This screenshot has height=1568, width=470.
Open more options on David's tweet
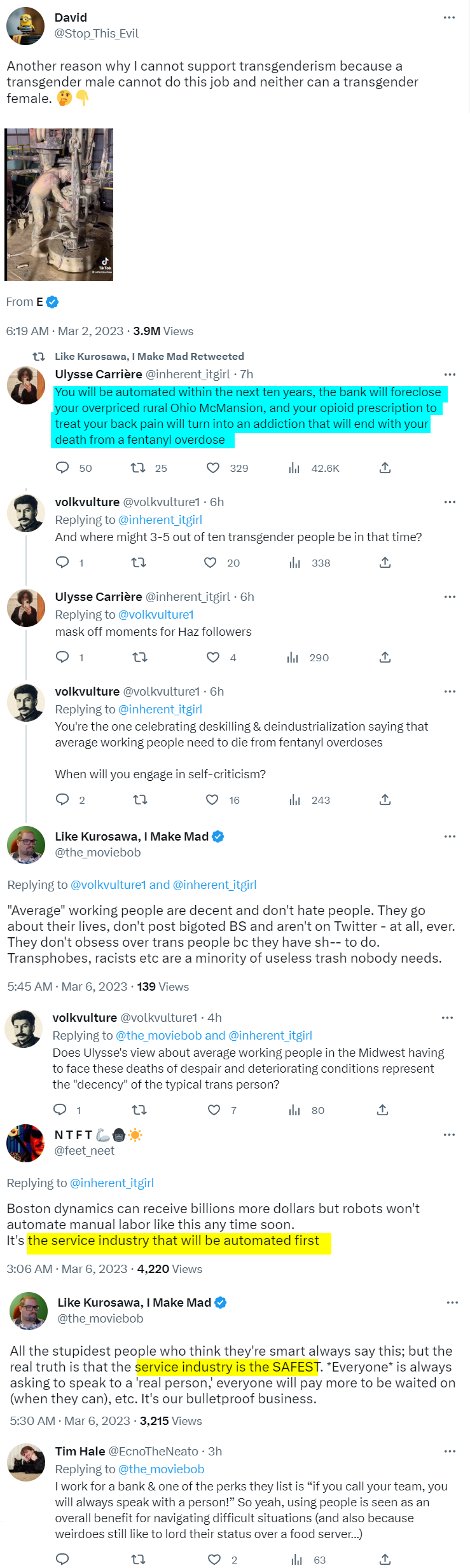[449, 17]
